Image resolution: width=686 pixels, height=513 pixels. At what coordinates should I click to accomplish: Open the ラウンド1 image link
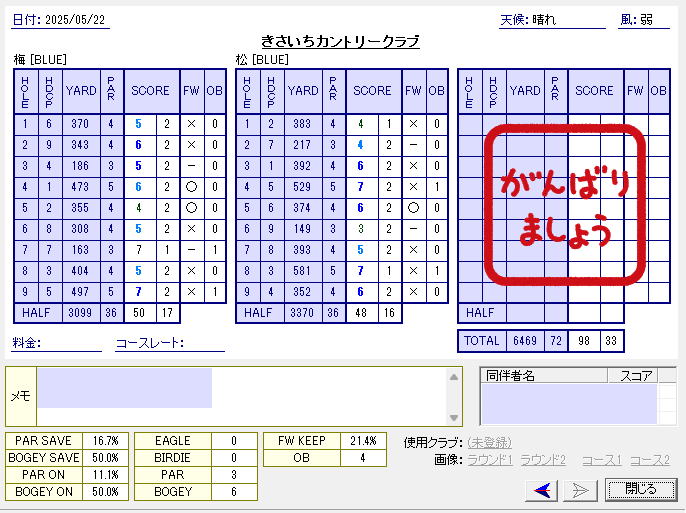click(490, 460)
